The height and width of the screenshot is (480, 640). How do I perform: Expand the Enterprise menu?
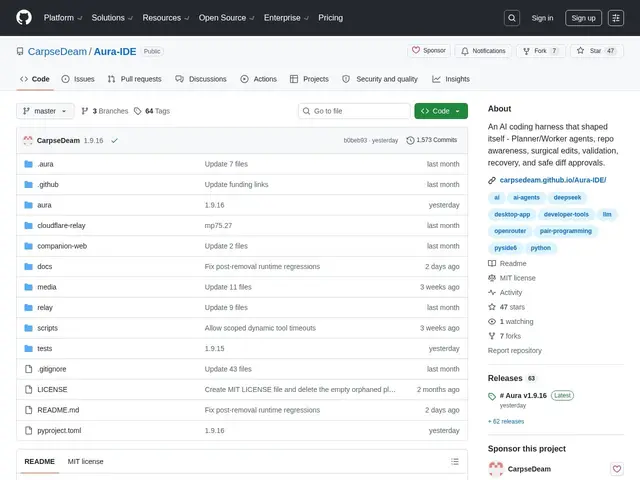[x=286, y=18]
